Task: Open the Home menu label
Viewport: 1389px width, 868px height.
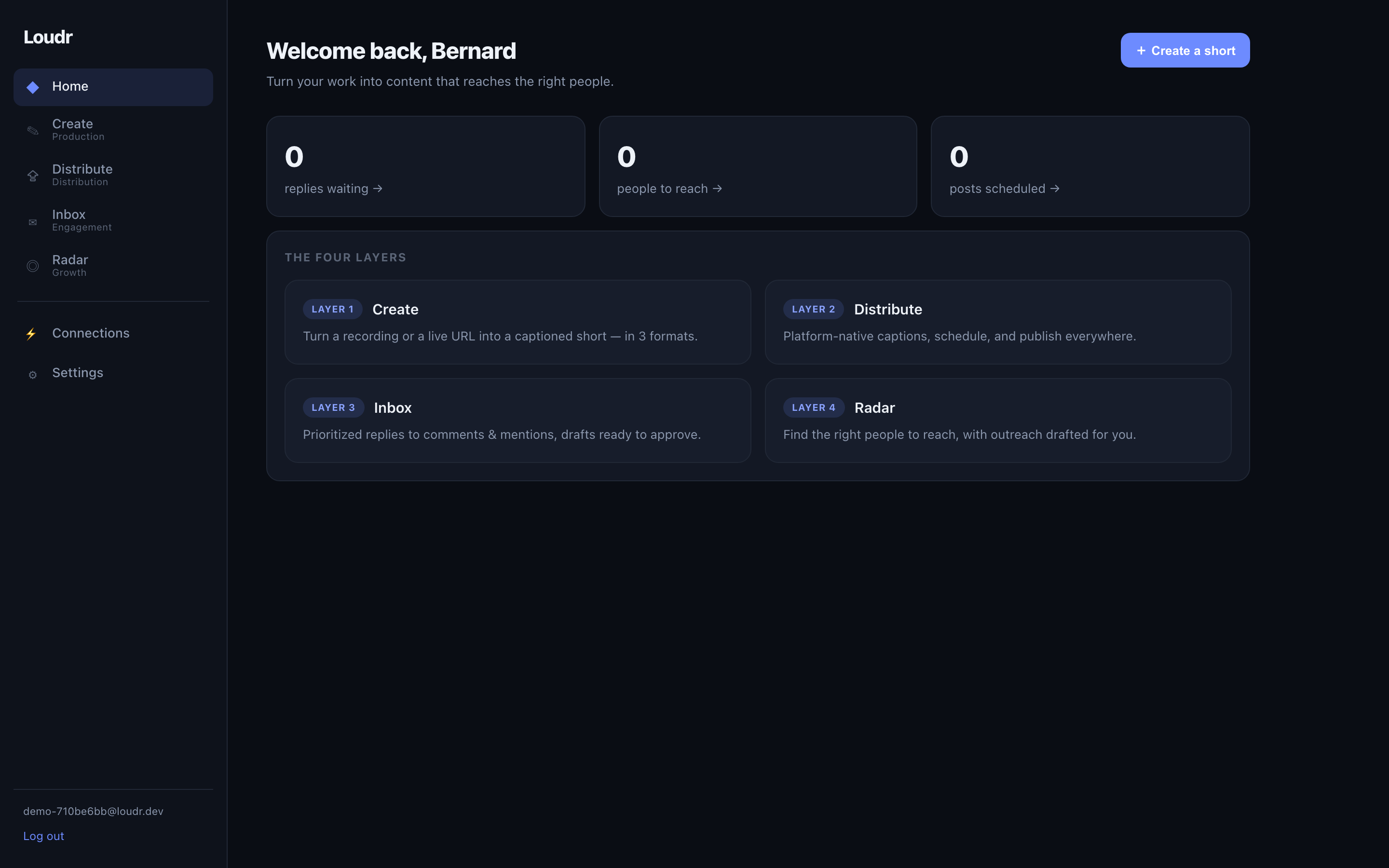Action: point(70,86)
